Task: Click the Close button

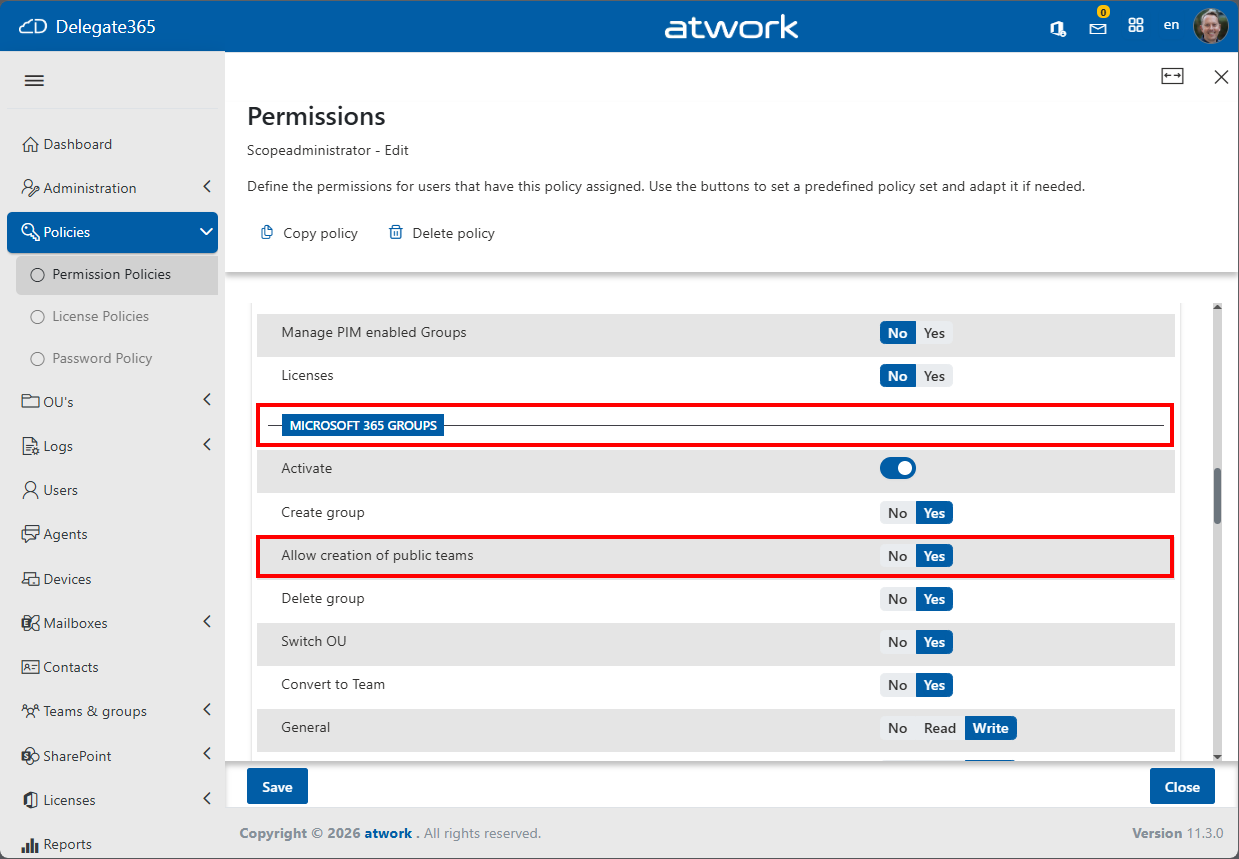Action: click(1182, 787)
